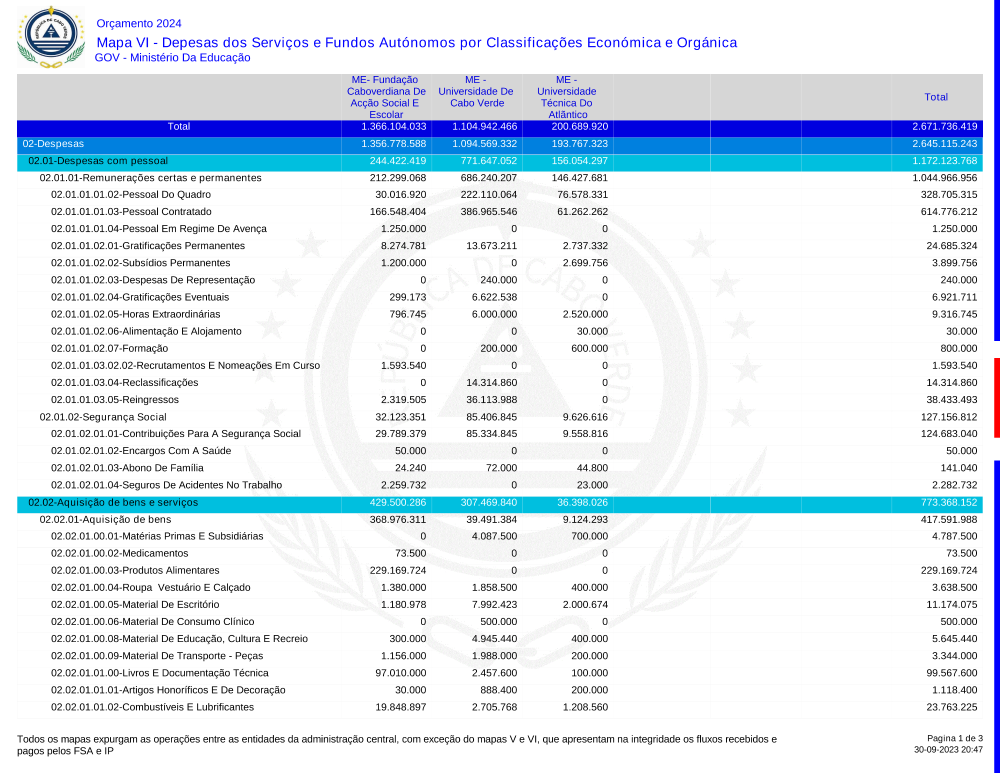Select the Mapa VI document title
This screenshot has height=773, width=1000.
click(416, 42)
